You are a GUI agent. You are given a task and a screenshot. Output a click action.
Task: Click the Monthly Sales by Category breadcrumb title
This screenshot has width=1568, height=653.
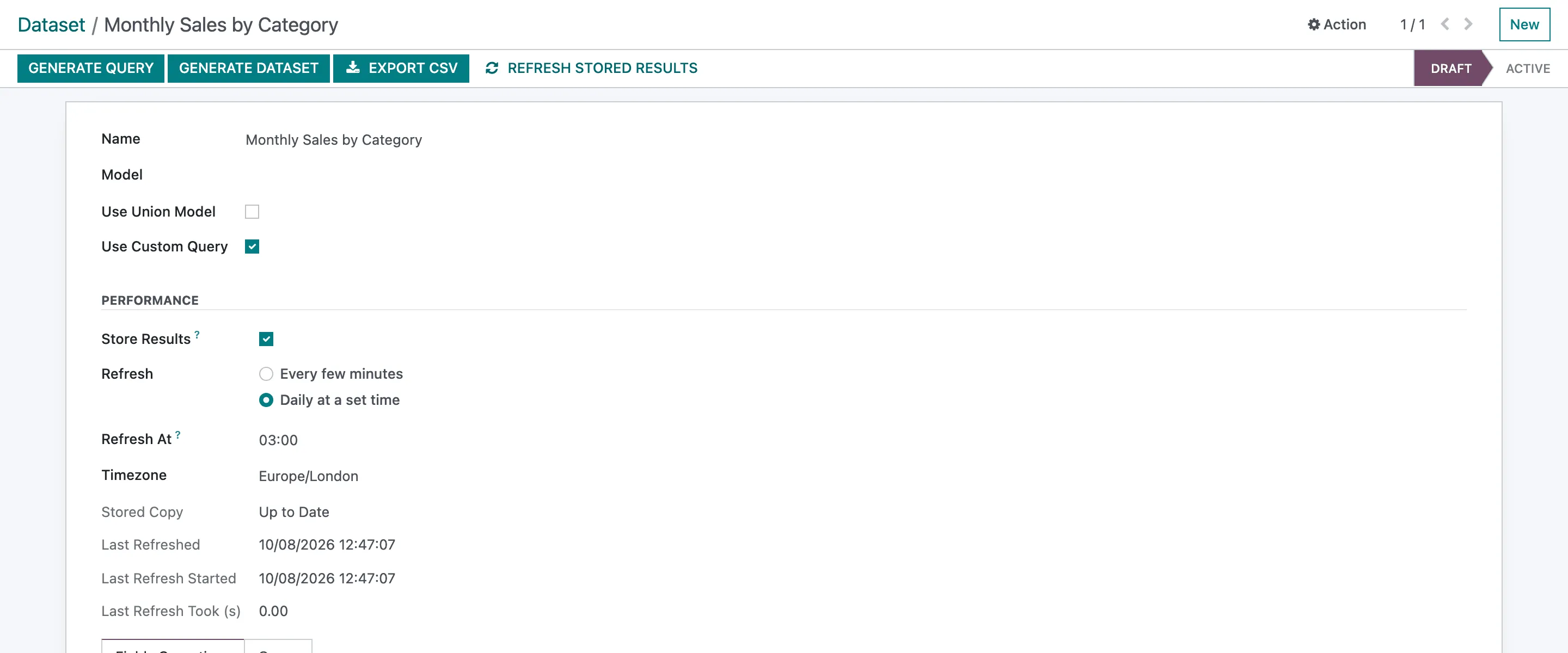click(x=221, y=25)
